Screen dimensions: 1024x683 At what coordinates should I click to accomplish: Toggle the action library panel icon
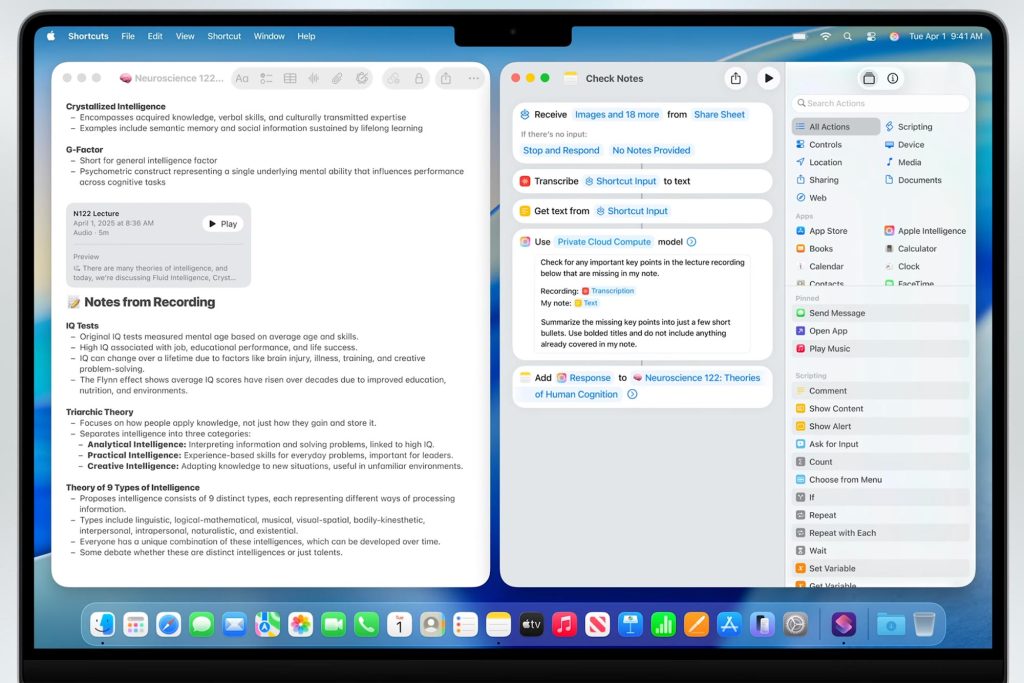(868, 78)
